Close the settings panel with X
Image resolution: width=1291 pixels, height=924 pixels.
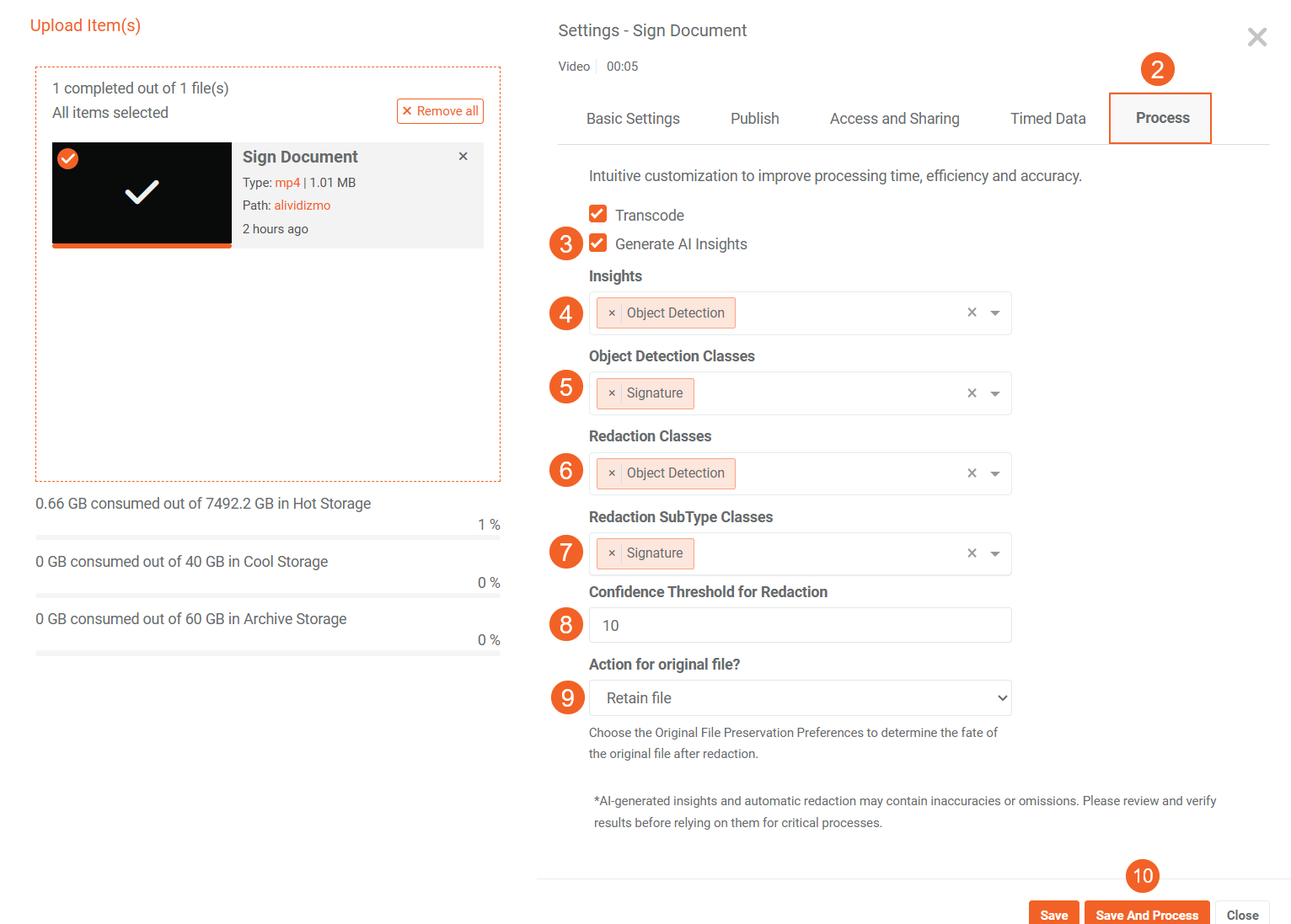[x=1256, y=37]
